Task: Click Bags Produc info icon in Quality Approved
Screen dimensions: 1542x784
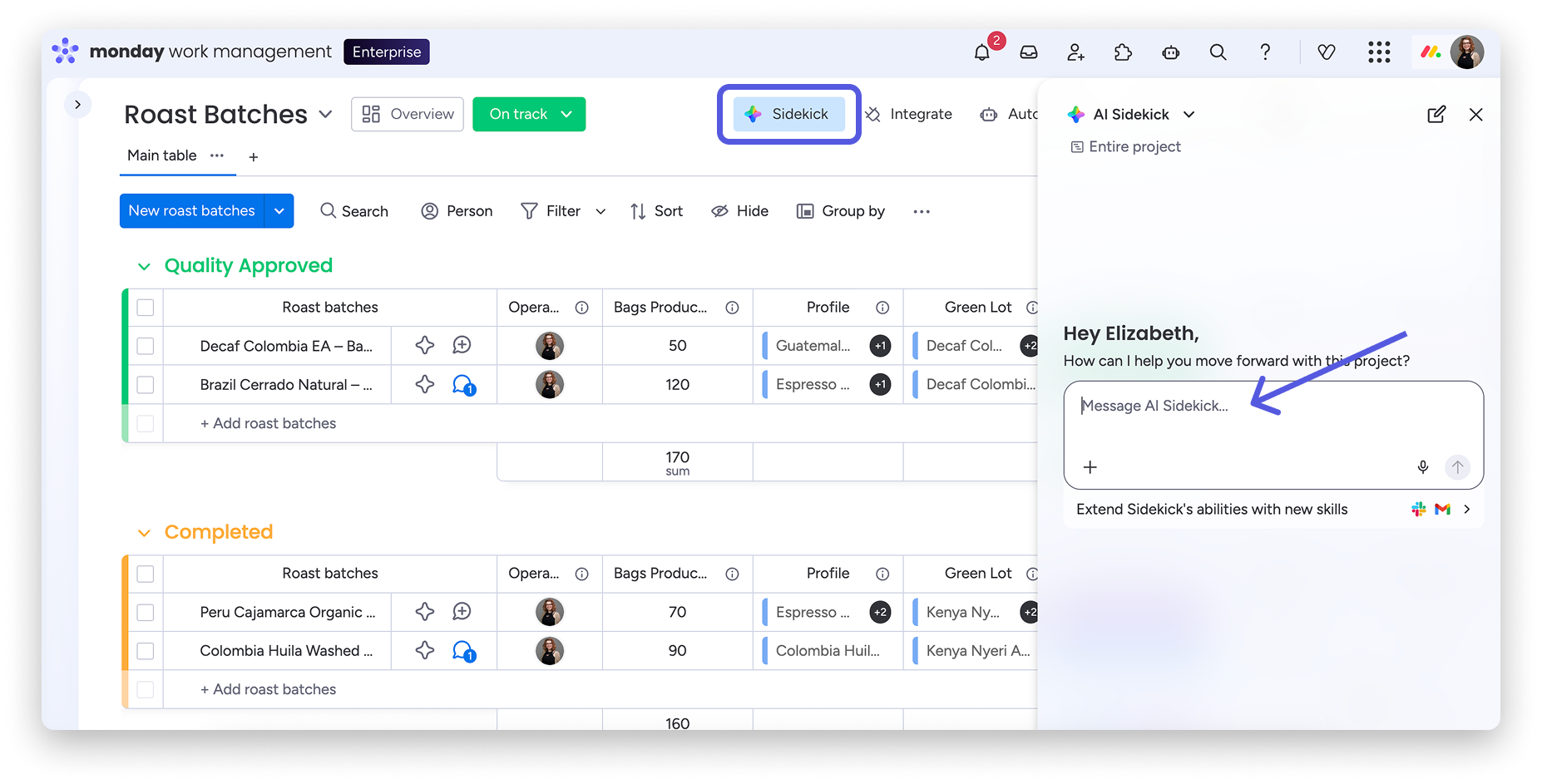Action: pyautogui.click(x=732, y=308)
